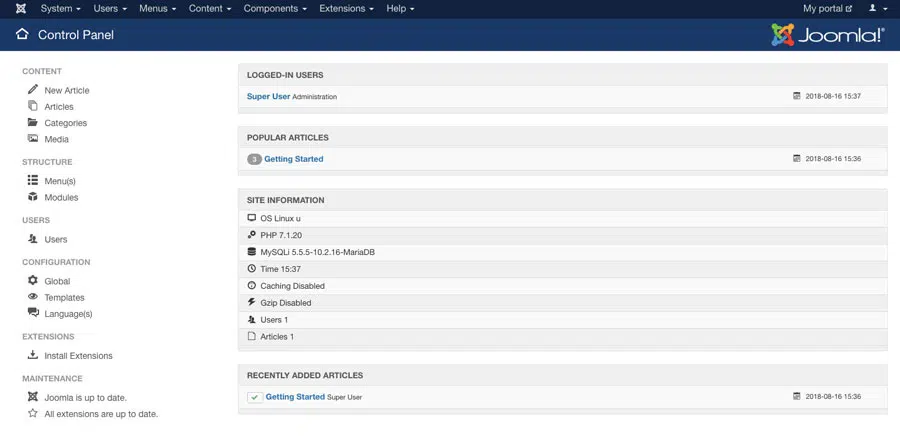This screenshot has width=900, height=438.
Task: Click the monitor icon beside OS Linux
Action: pyautogui.click(x=251, y=218)
